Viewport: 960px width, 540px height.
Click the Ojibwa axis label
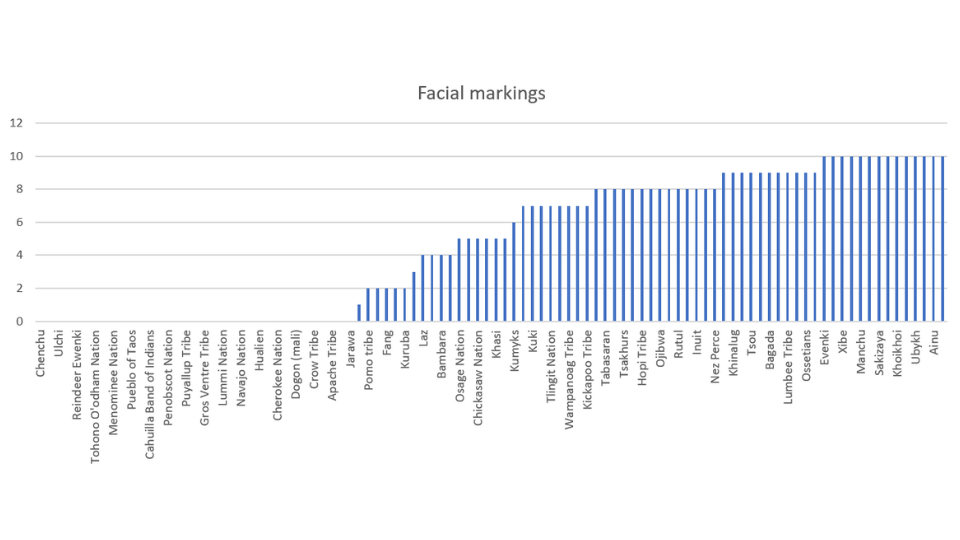661,348
